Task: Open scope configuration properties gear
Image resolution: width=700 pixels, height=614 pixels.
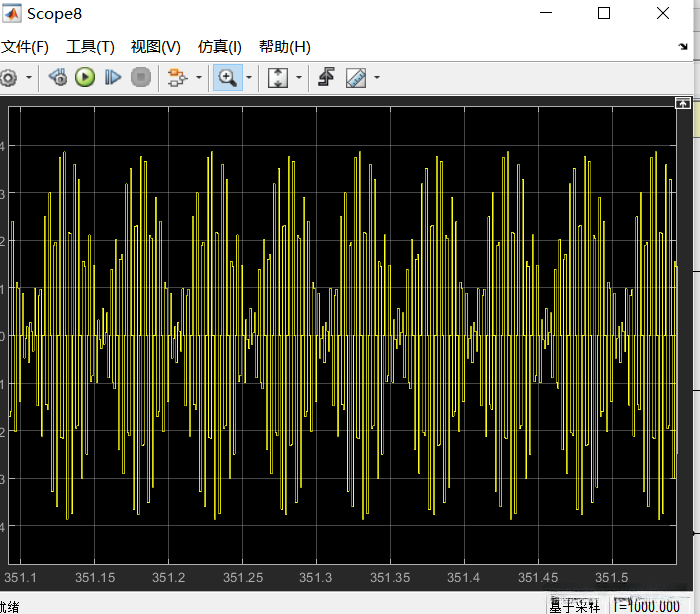Action: 8,77
